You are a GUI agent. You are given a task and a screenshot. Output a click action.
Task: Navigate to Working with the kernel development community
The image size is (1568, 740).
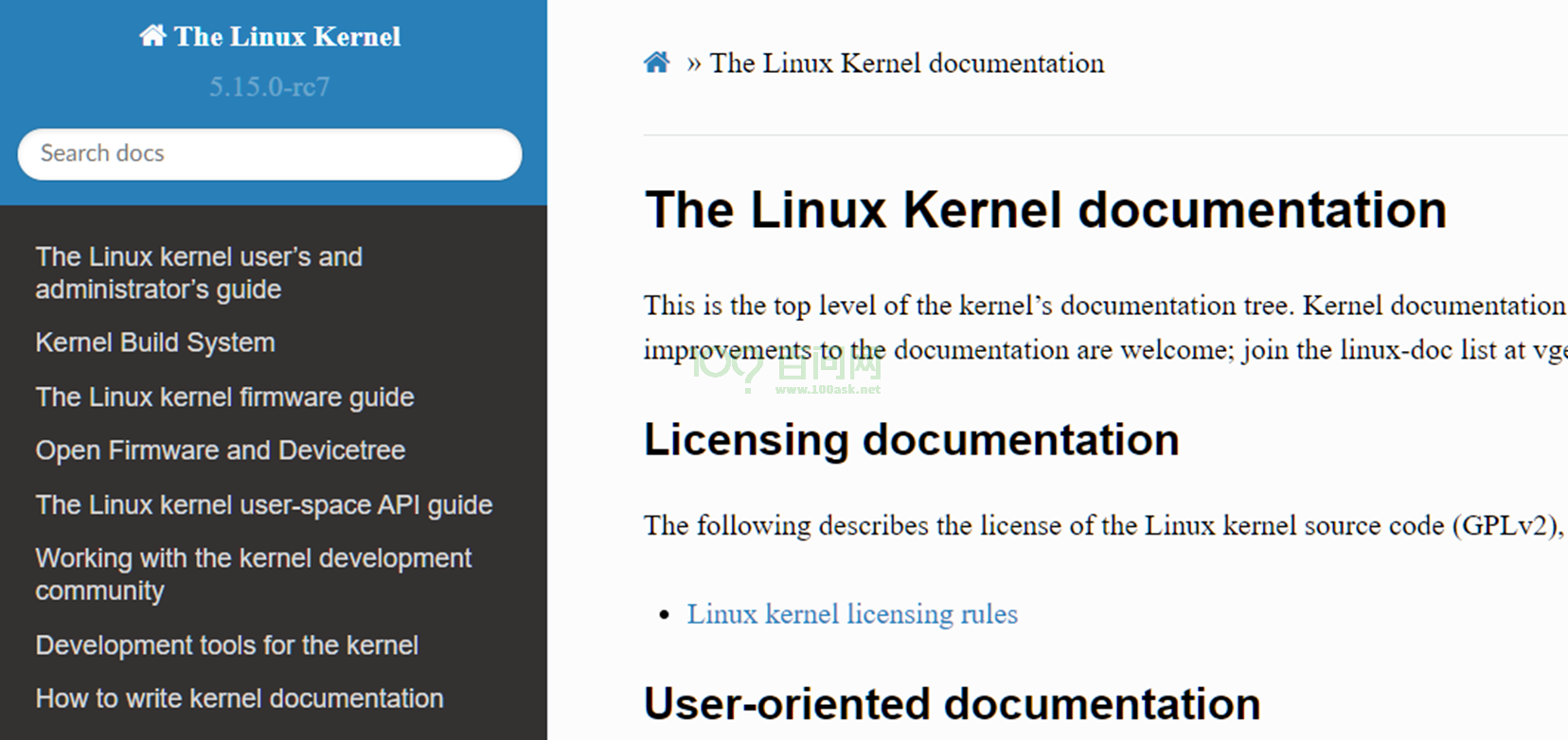point(253,573)
